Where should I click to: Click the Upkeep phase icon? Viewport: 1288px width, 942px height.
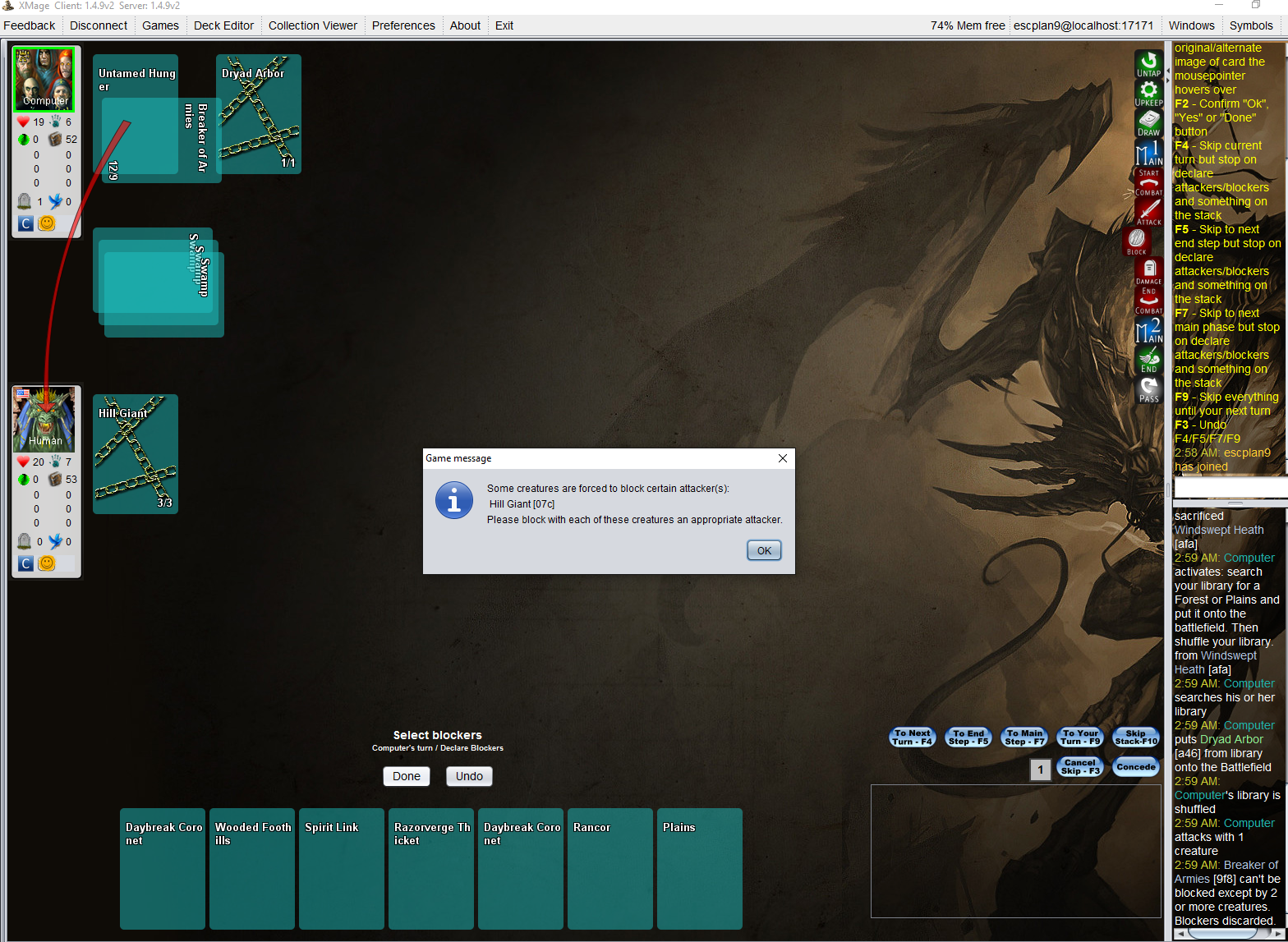[x=1149, y=94]
